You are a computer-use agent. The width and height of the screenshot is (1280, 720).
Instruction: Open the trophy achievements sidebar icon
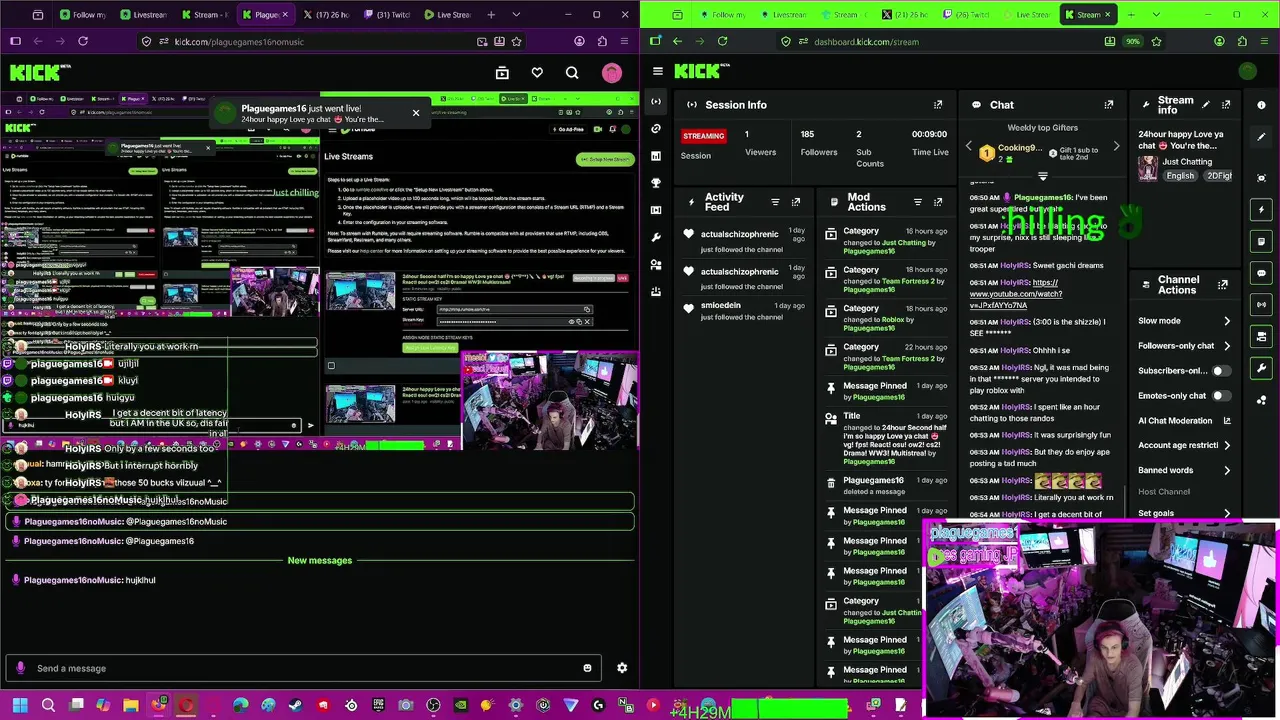click(656, 182)
